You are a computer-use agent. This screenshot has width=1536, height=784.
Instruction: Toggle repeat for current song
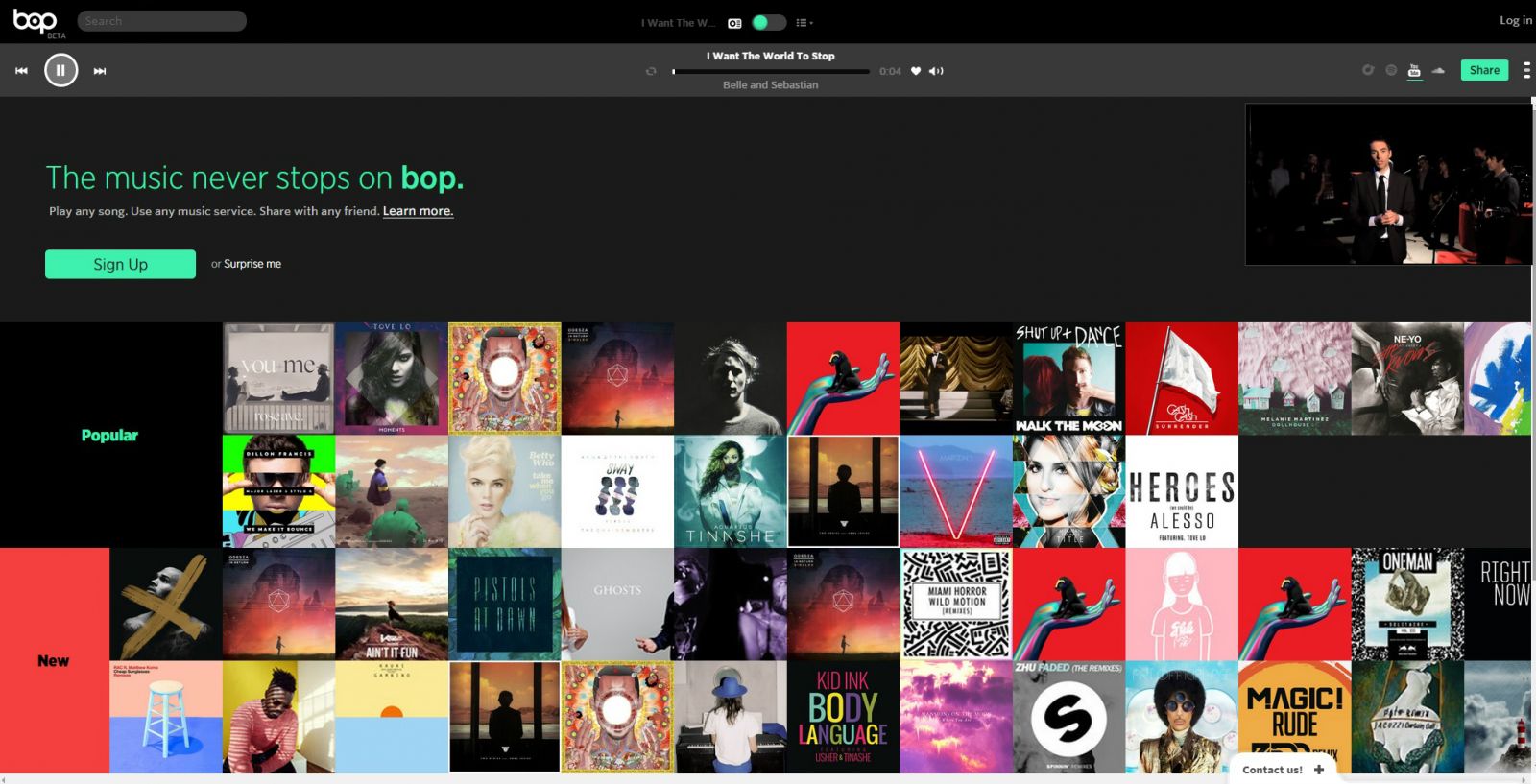coord(651,71)
